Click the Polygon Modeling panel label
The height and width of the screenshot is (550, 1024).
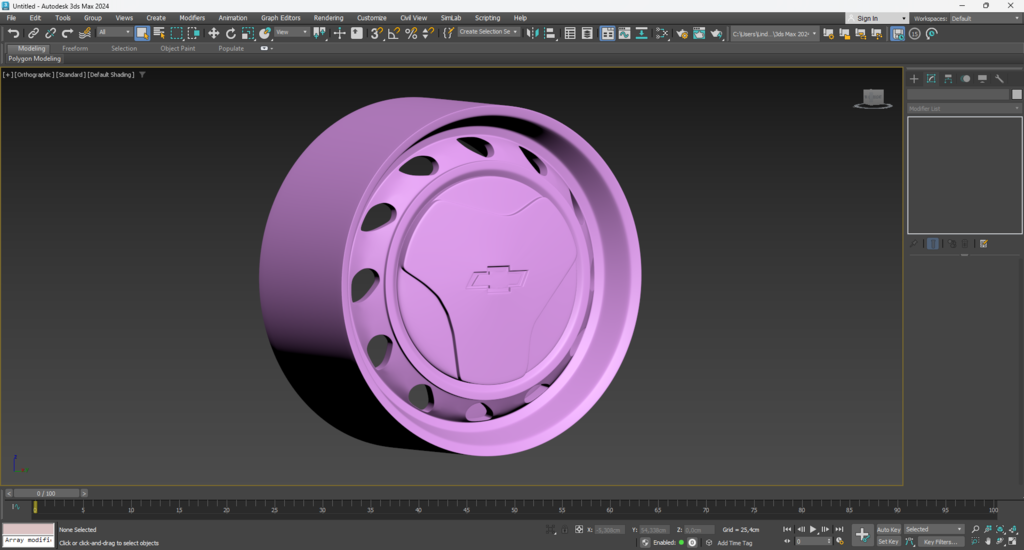[35, 59]
